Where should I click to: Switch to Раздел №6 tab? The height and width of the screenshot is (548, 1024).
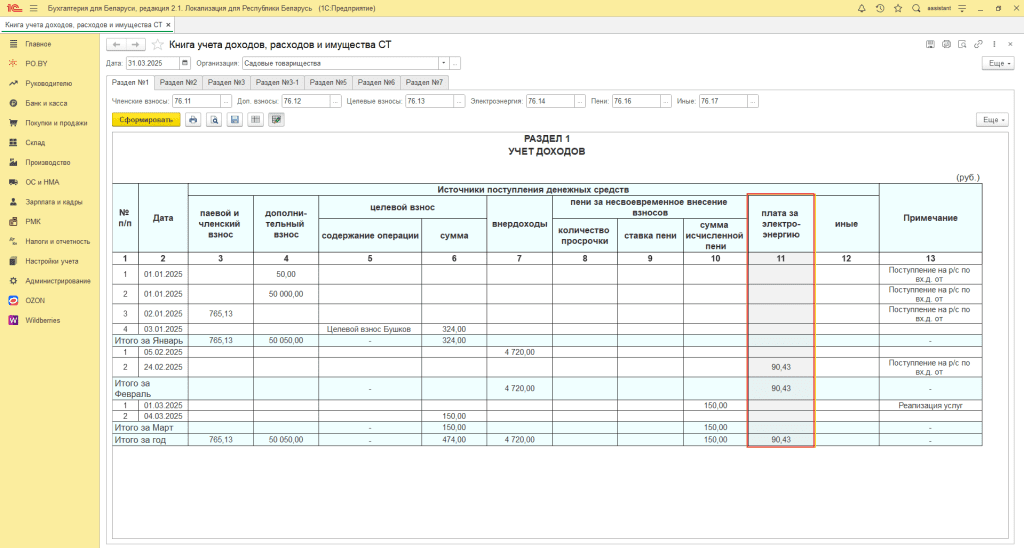click(x=376, y=82)
